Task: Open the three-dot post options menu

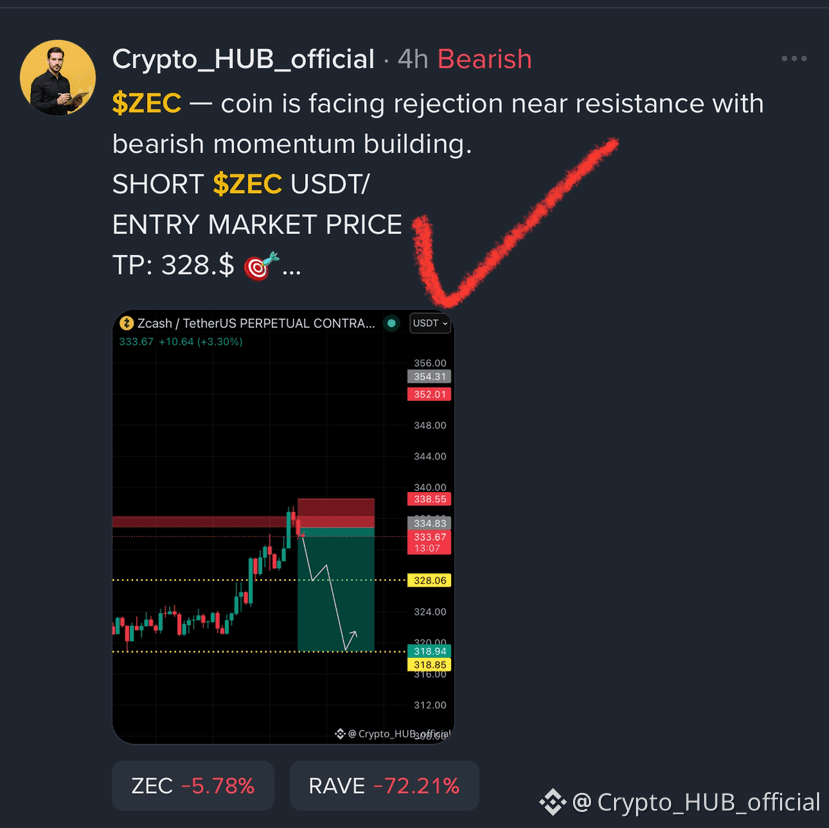Action: pos(794,59)
